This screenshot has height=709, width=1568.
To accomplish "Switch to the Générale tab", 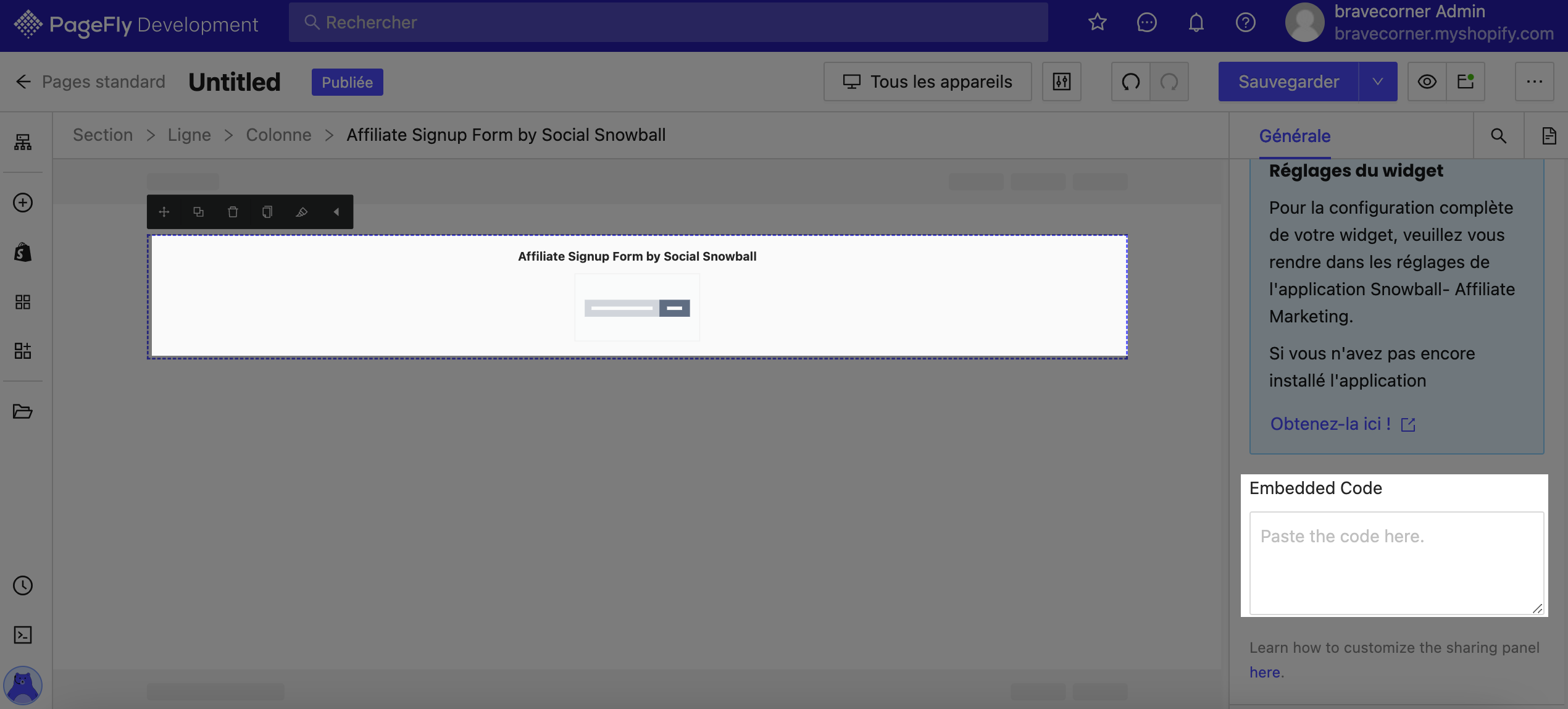I will pyautogui.click(x=1295, y=136).
